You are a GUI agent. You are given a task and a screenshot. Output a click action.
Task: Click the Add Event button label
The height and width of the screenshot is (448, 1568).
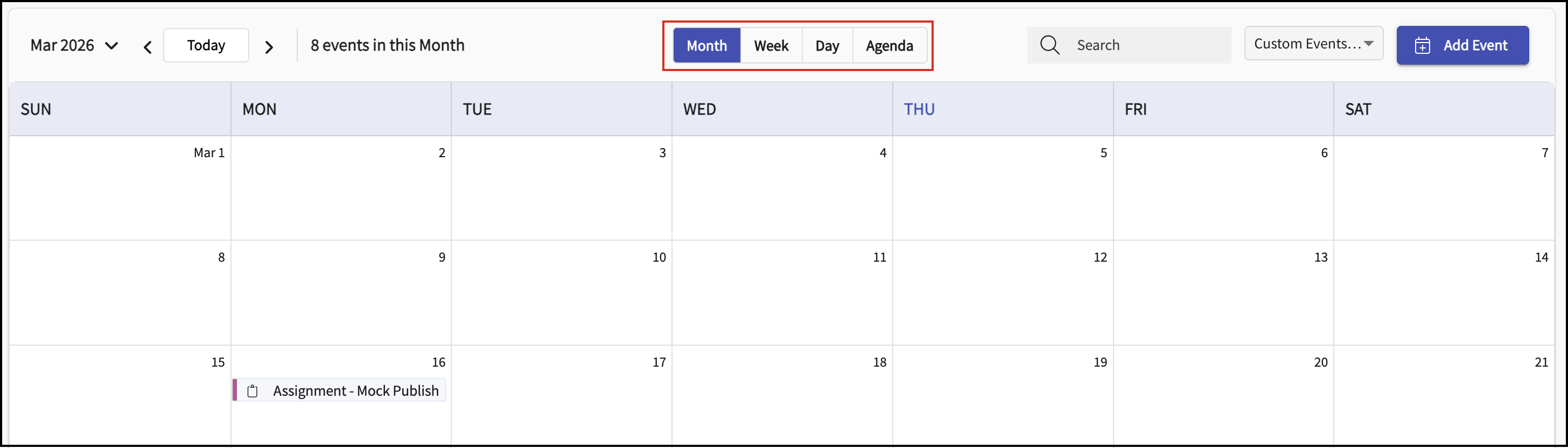(x=1475, y=46)
